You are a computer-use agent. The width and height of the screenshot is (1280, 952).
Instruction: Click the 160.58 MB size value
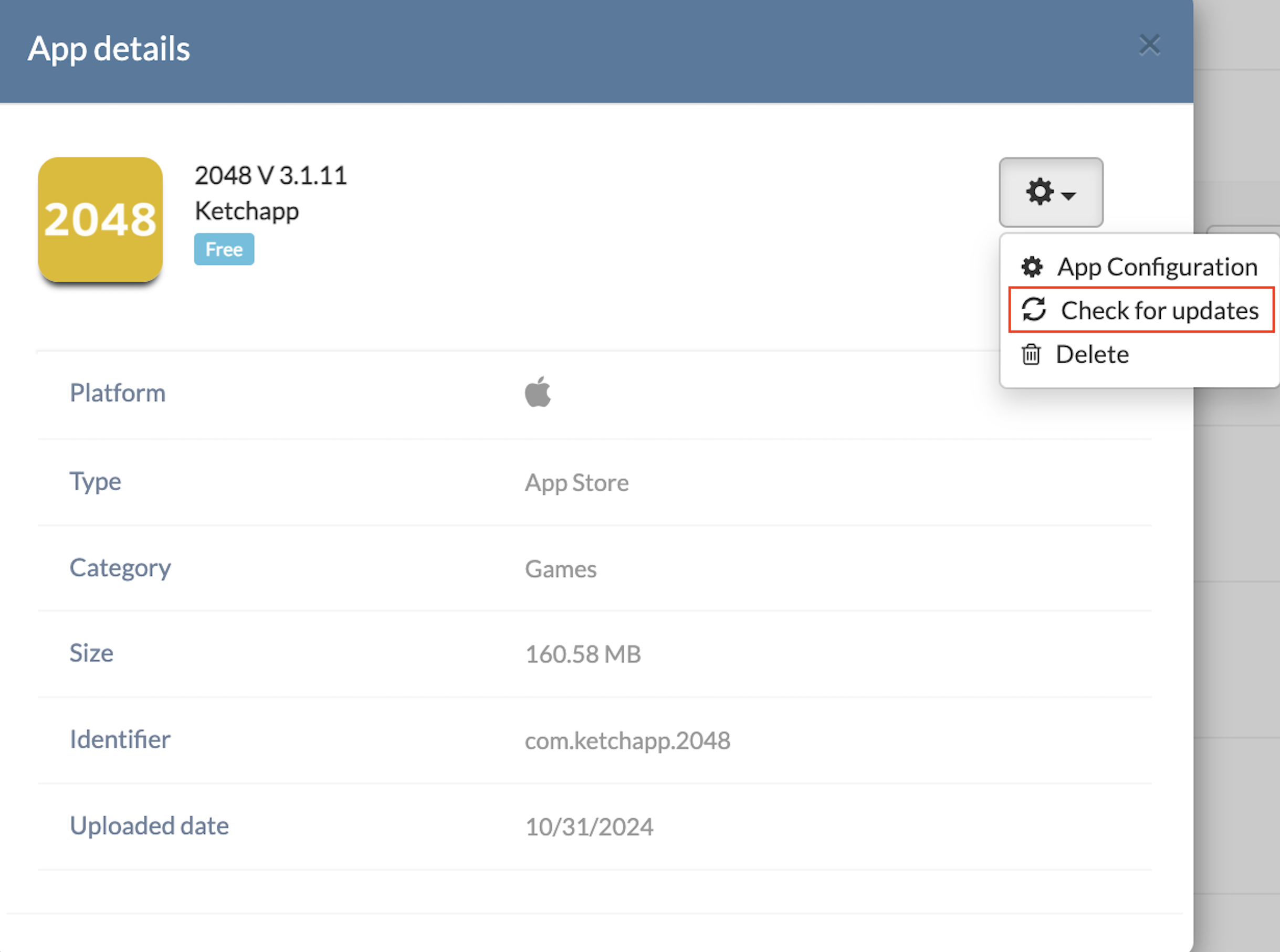pos(583,654)
